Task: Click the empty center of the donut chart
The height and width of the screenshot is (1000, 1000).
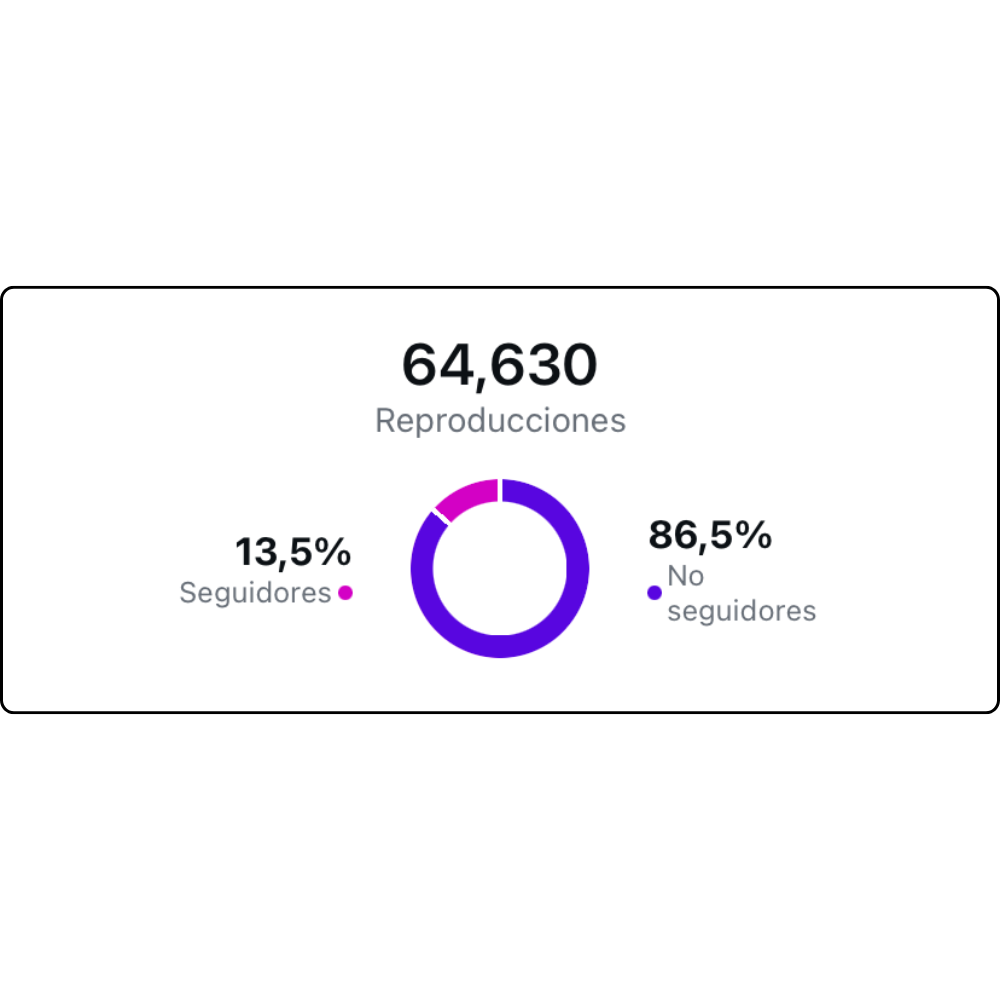Action: tap(500, 568)
